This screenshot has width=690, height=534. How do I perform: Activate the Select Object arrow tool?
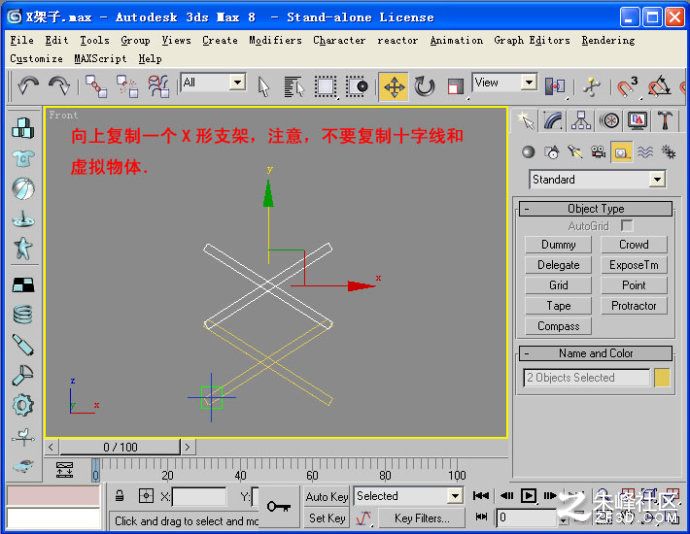[263, 86]
